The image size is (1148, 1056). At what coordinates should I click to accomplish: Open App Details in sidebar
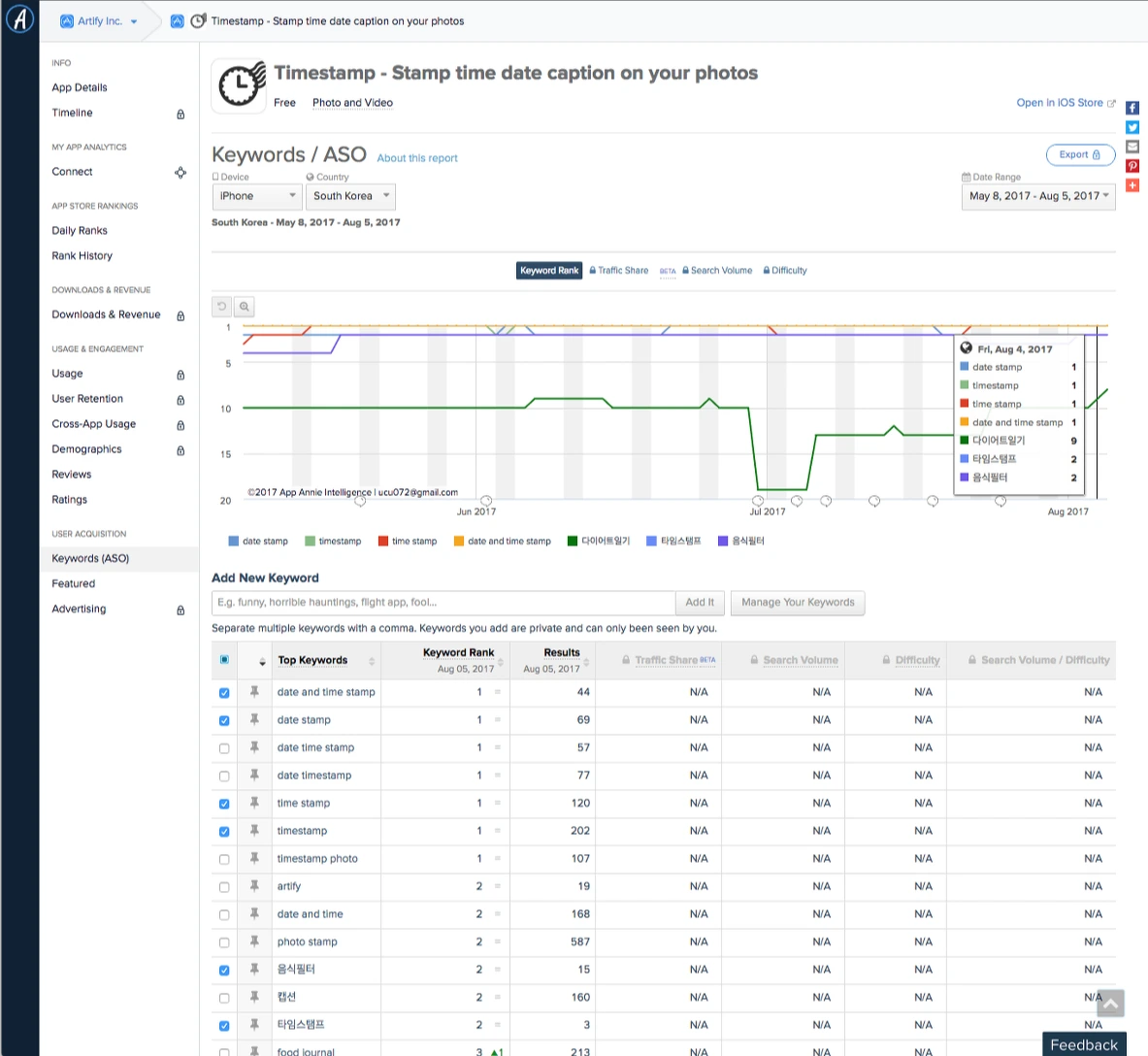pyautogui.click(x=79, y=88)
